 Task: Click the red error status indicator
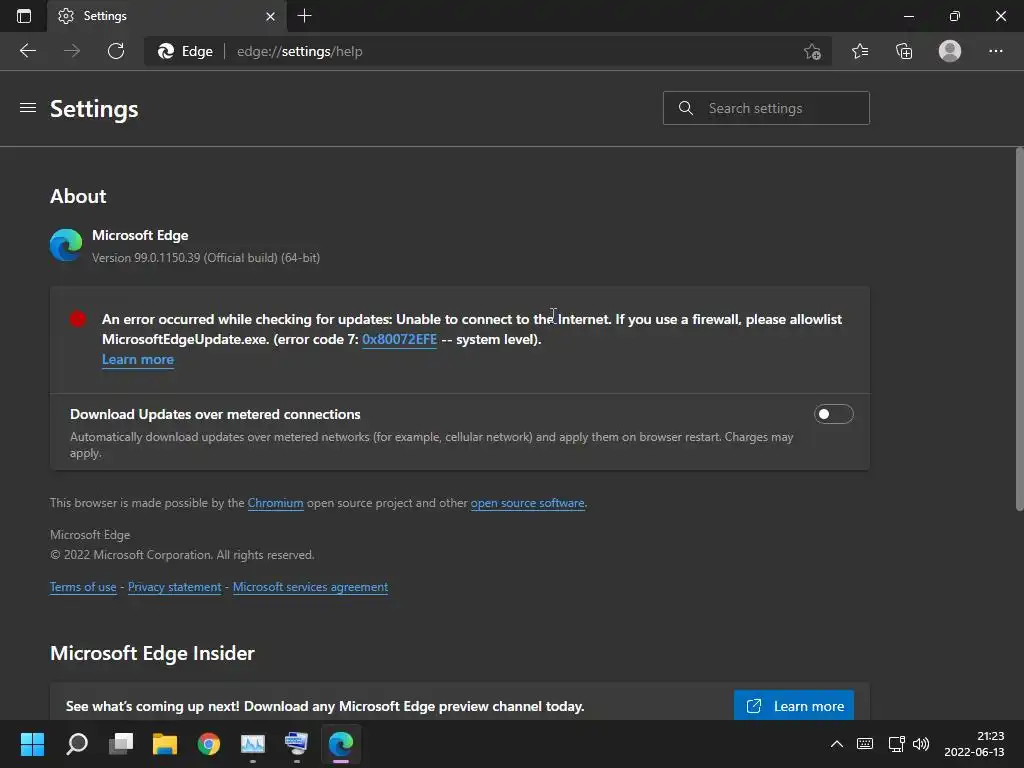(78, 319)
